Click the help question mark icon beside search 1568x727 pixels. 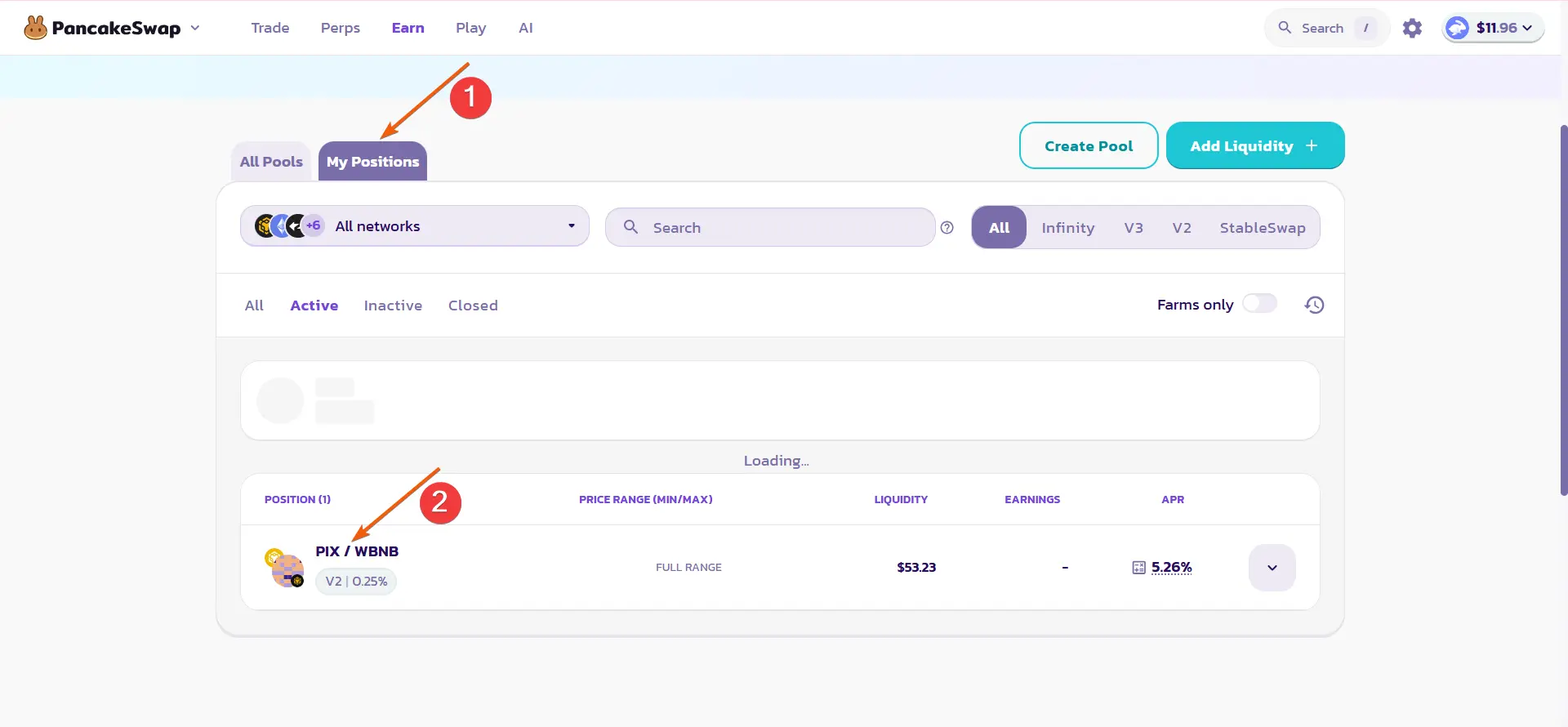947,228
